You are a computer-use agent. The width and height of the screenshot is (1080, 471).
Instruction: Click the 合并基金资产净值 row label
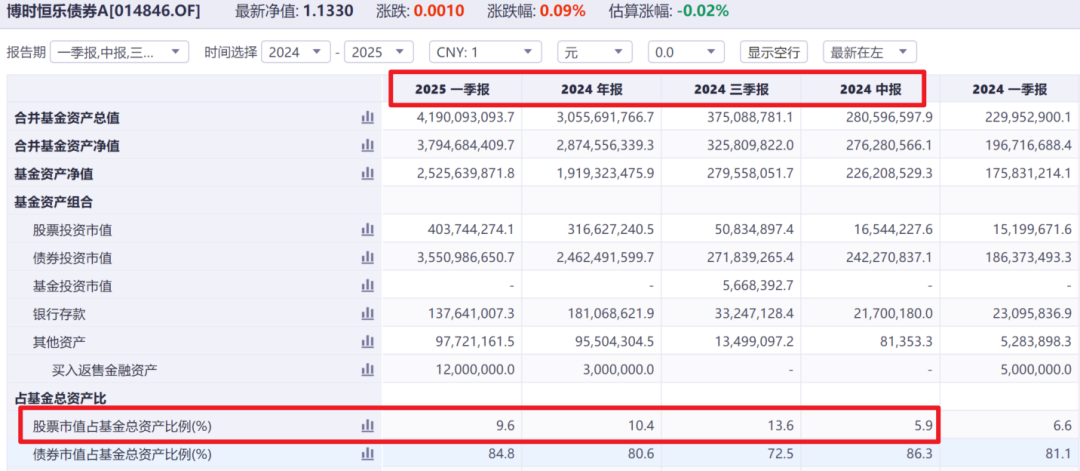pyautogui.click(x=67, y=146)
